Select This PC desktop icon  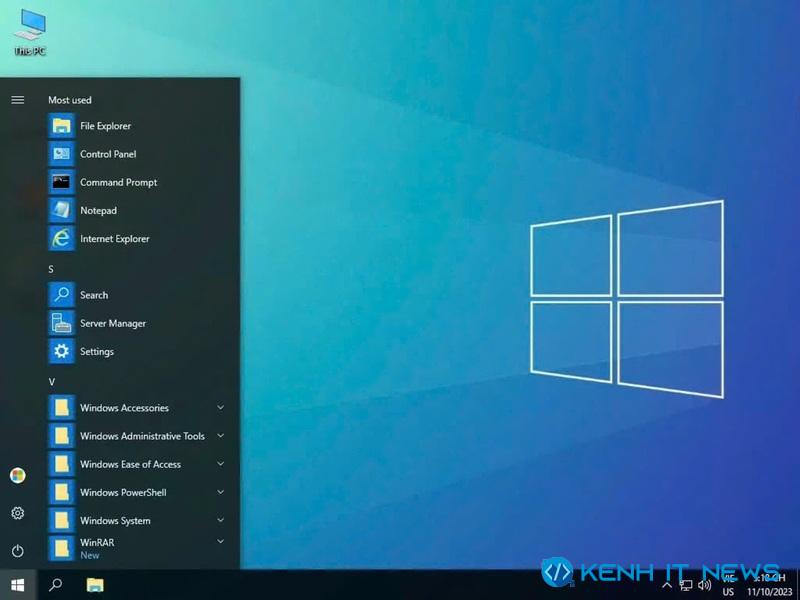click(x=30, y=32)
